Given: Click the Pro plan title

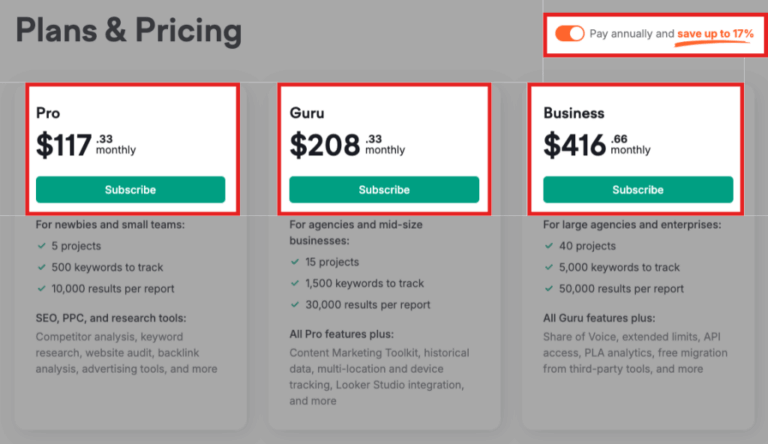Looking at the screenshot, I should click(x=48, y=113).
